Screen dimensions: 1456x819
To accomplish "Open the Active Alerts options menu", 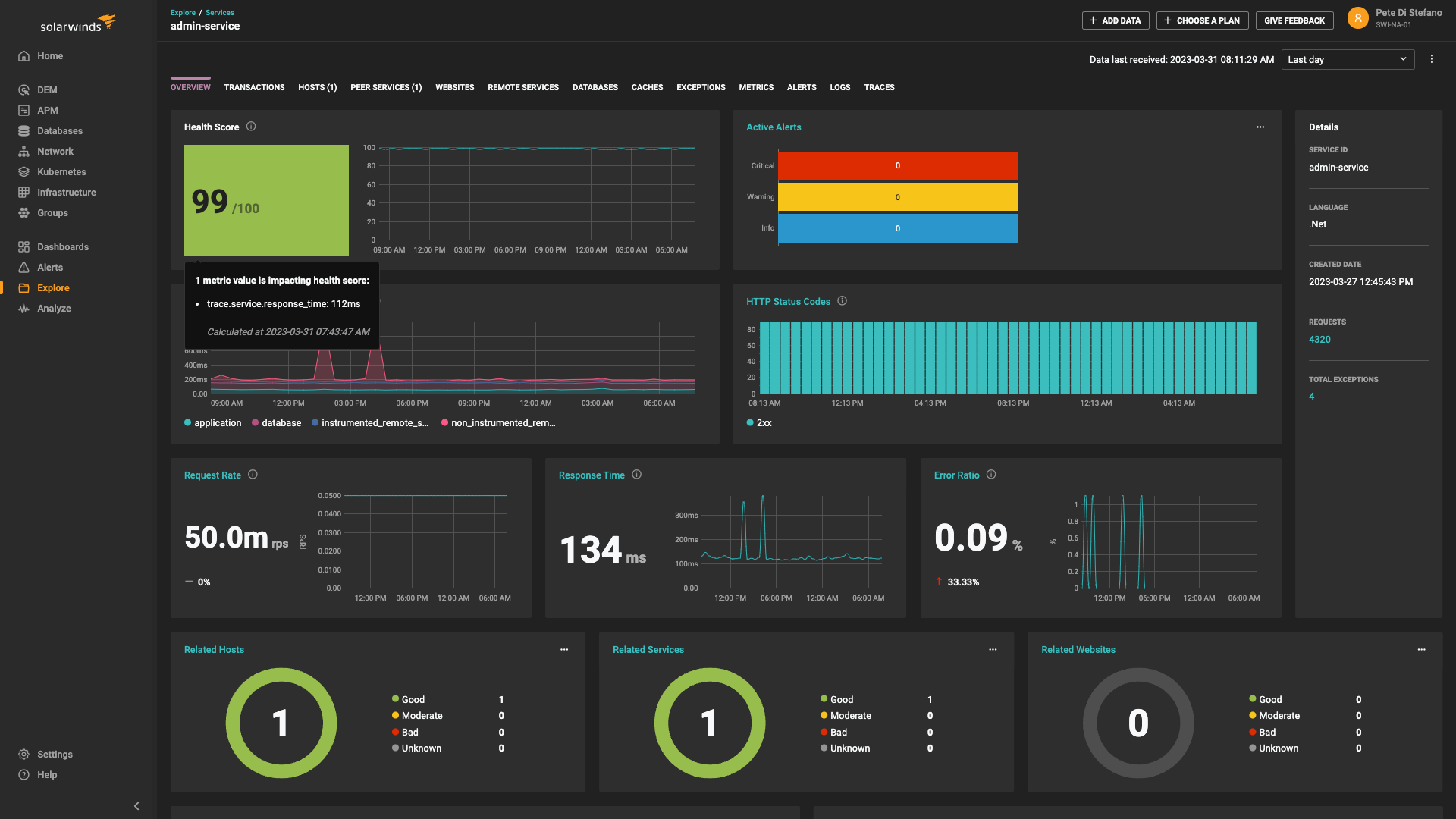I will pyautogui.click(x=1260, y=127).
